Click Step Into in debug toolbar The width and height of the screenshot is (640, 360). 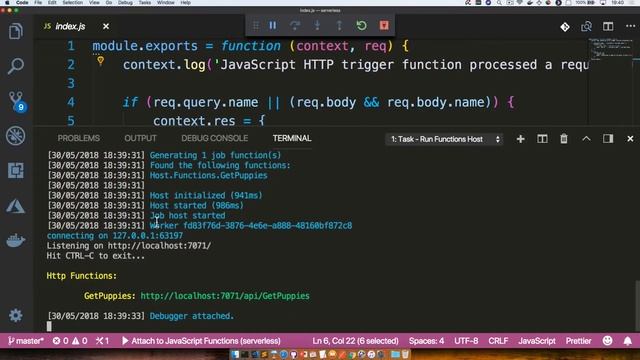pos(317,26)
